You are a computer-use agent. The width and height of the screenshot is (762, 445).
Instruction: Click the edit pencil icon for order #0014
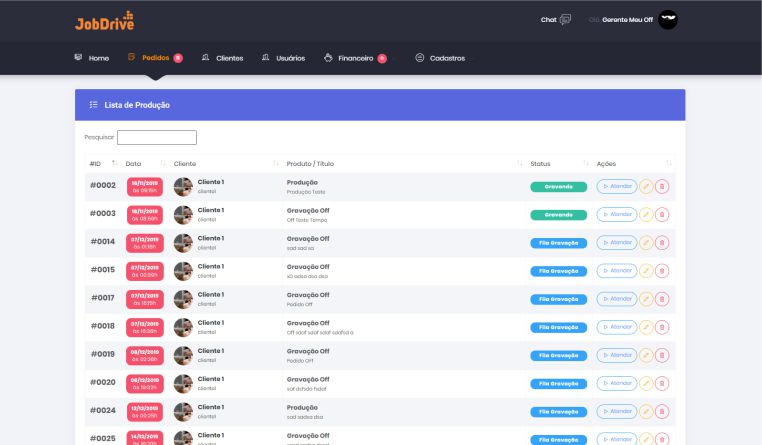click(646, 242)
